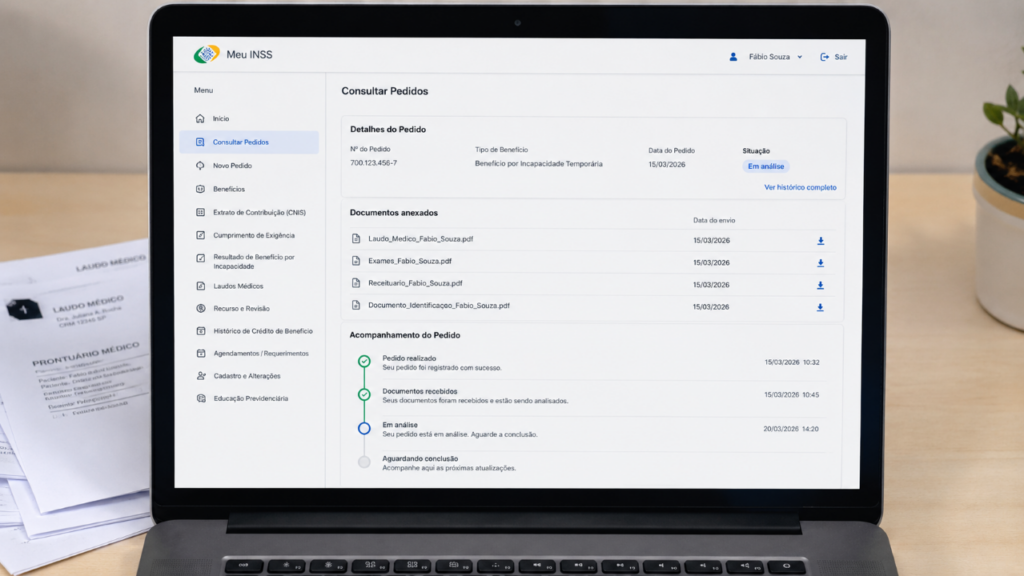This screenshot has width=1024, height=576.
Task: Click the user profile icon beside Fábio Souza
Action: [x=733, y=57]
